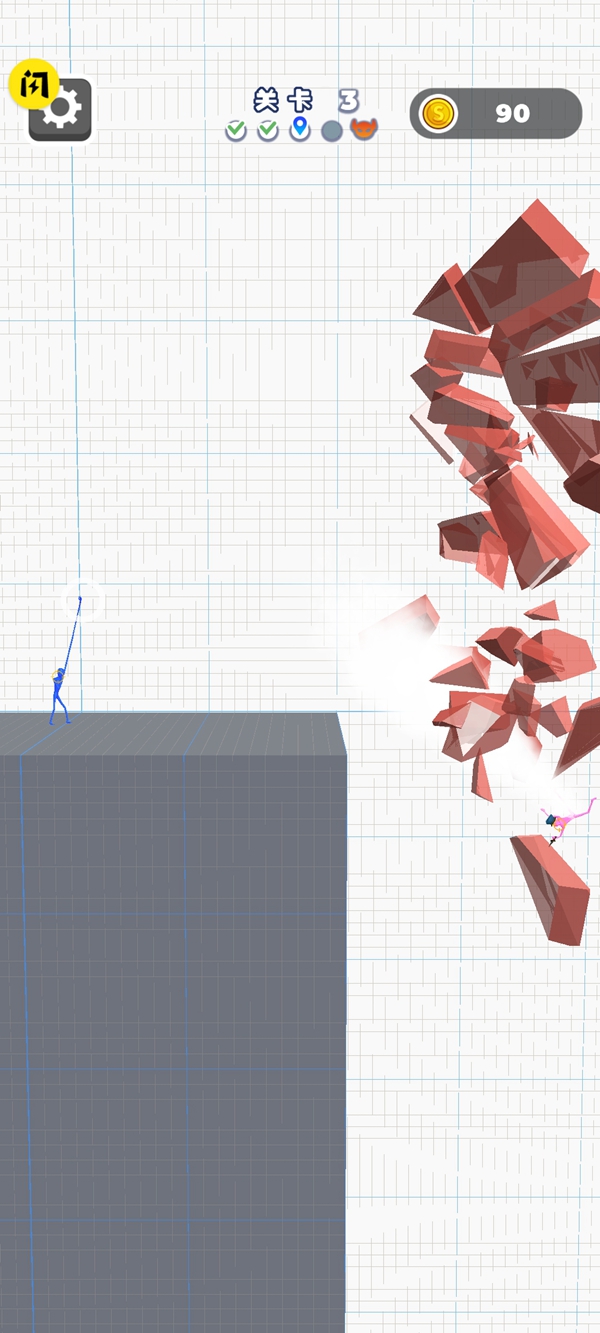Tap the orange boss stage icon
The image size is (600, 1333).
364,130
